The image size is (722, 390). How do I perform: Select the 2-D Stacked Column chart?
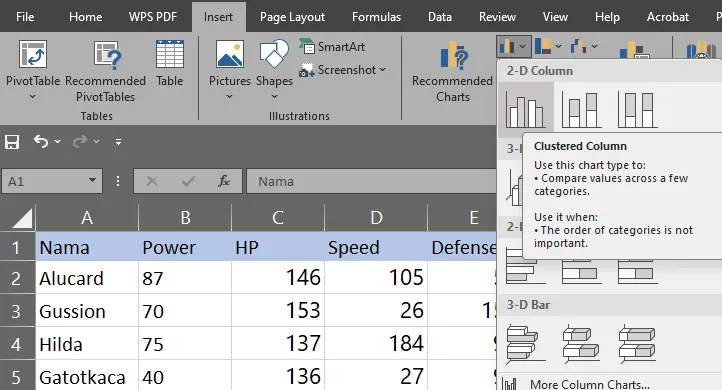pos(581,109)
